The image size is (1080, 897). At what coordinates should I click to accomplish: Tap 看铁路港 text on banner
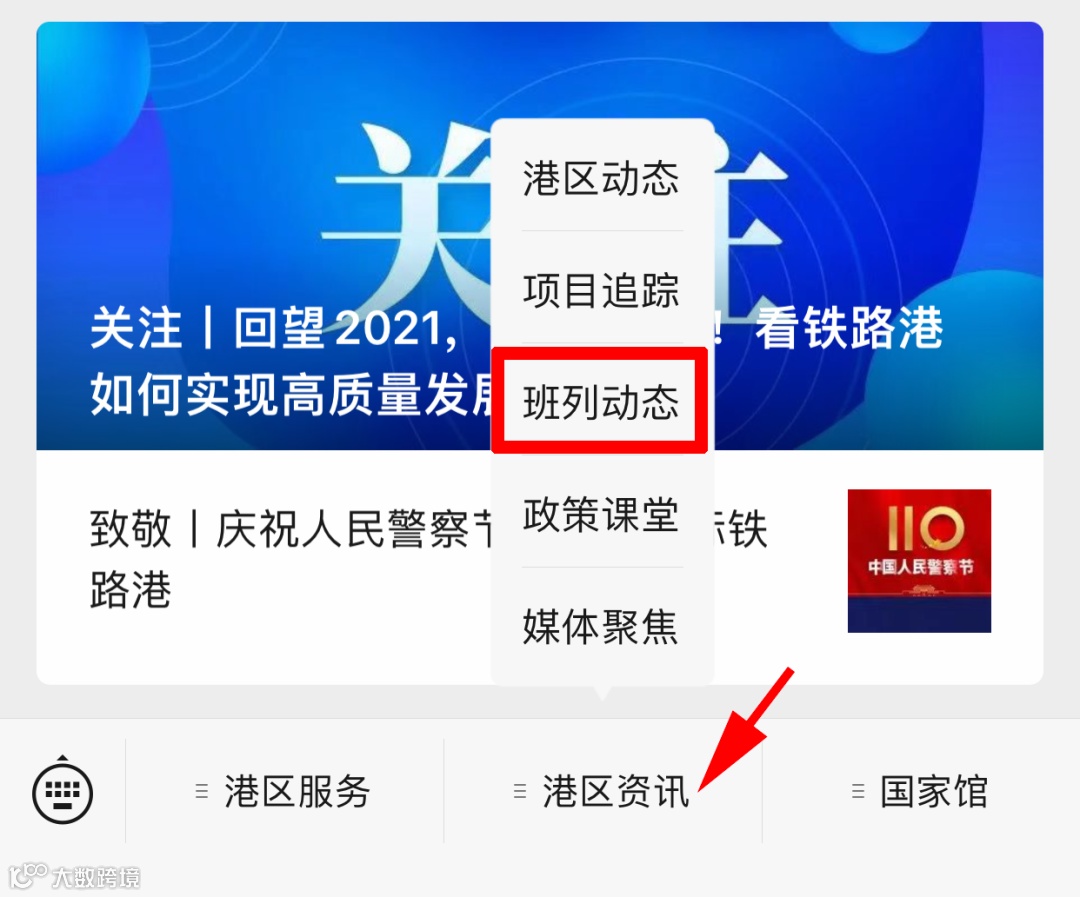pyautogui.click(x=849, y=328)
